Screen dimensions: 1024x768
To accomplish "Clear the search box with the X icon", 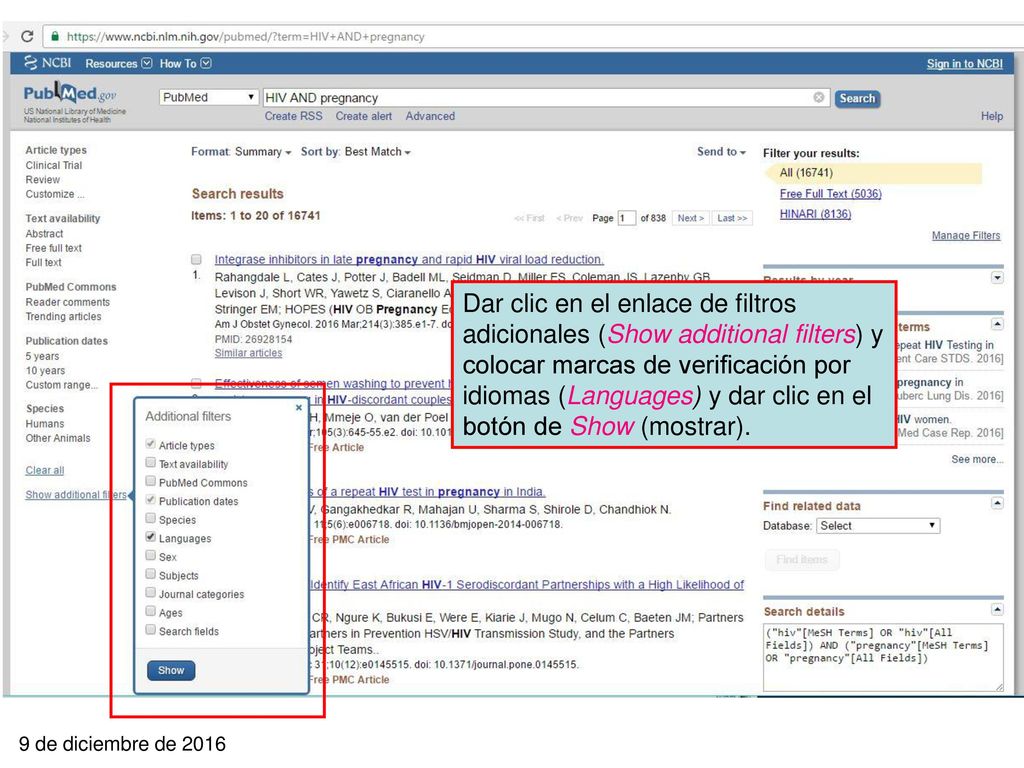I will coord(818,97).
